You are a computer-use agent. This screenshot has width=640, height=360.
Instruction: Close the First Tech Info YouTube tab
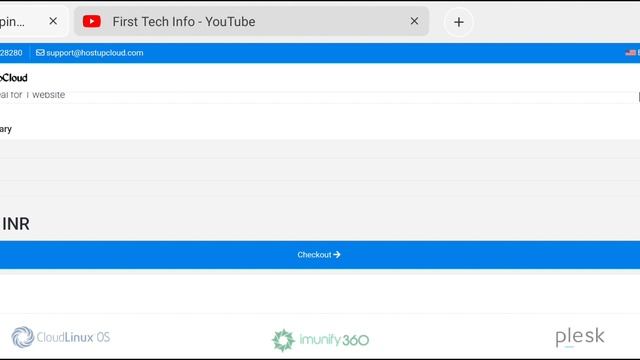coord(414,21)
